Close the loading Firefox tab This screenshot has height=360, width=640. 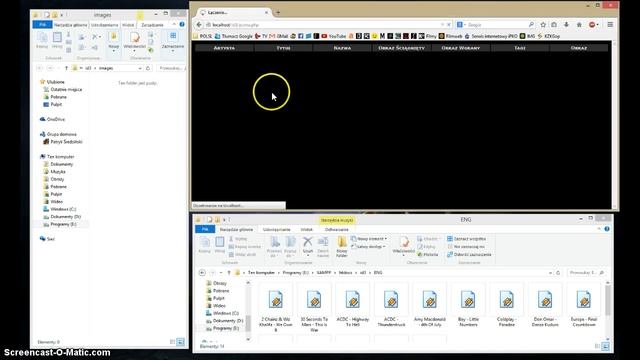tap(267, 13)
